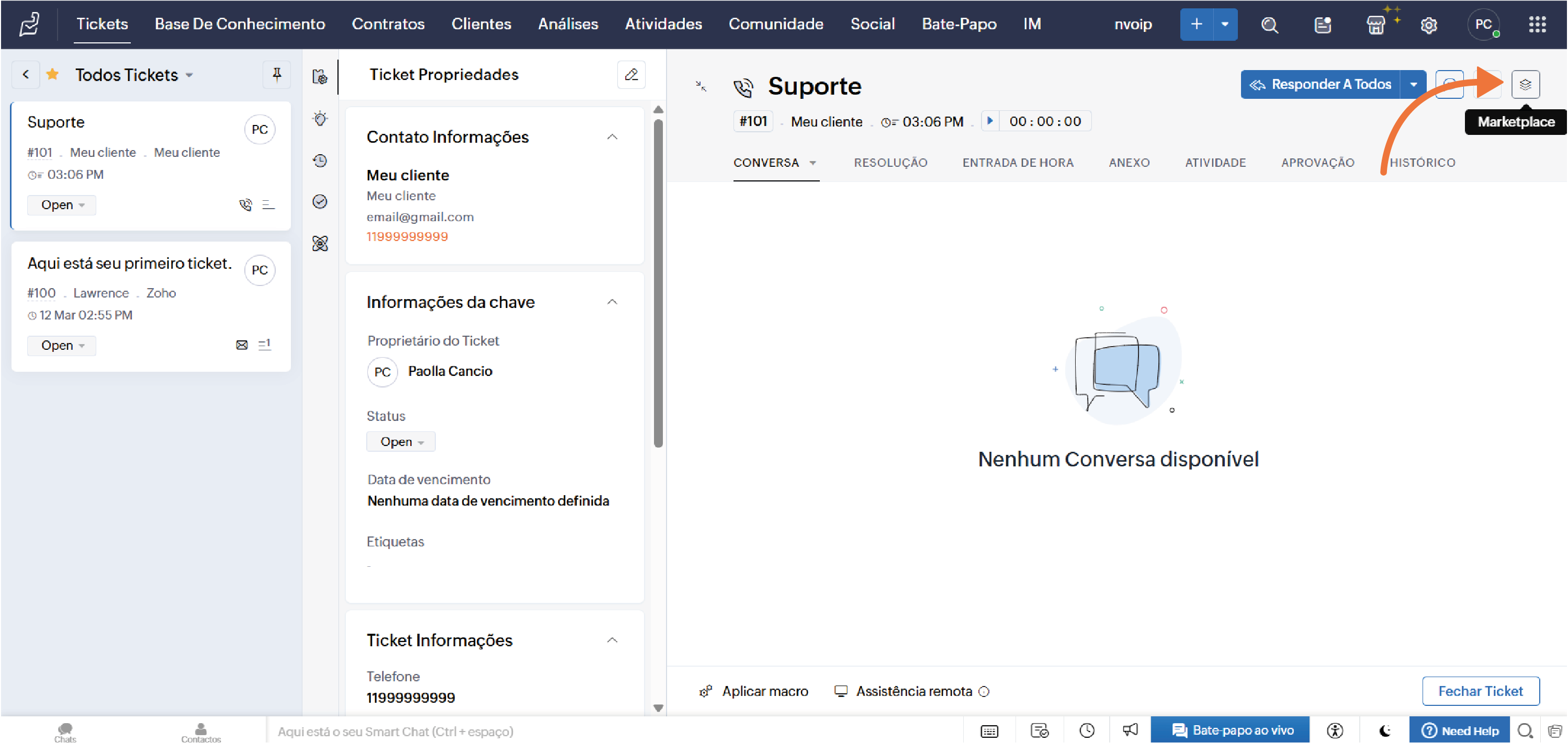Image resolution: width=1568 pixels, height=743 pixels.
Task: Click the search magnifier in top bar
Action: pos(1270,25)
